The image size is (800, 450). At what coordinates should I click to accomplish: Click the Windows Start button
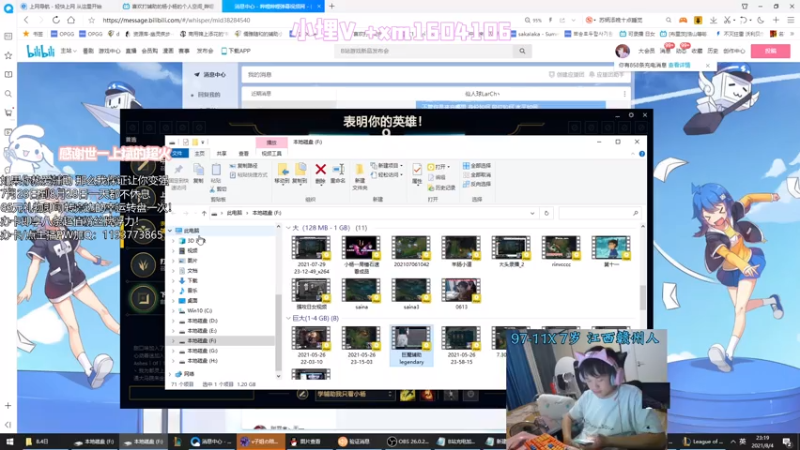tap(9, 441)
